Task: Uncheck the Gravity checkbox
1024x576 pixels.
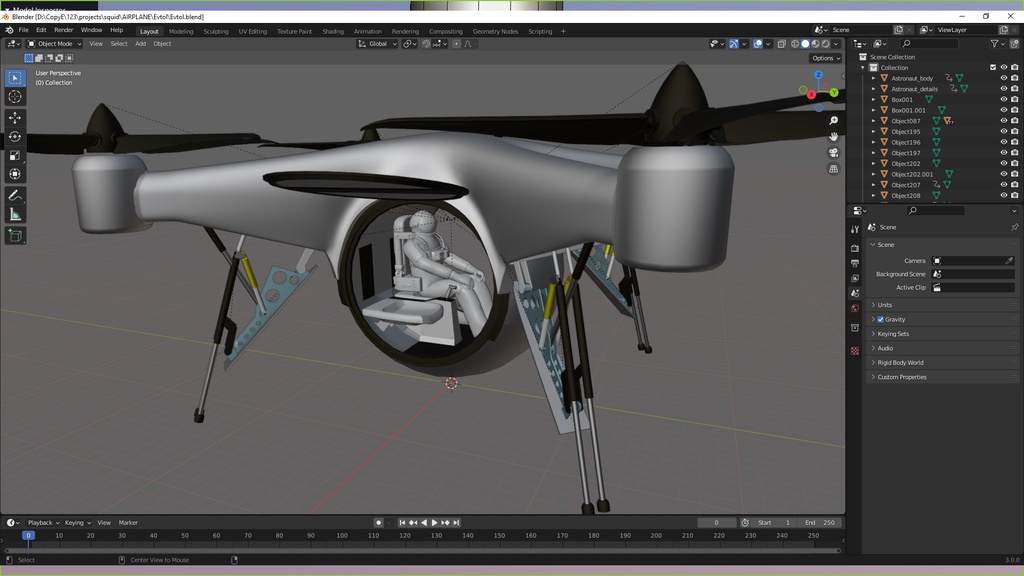Action: click(880, 320)
